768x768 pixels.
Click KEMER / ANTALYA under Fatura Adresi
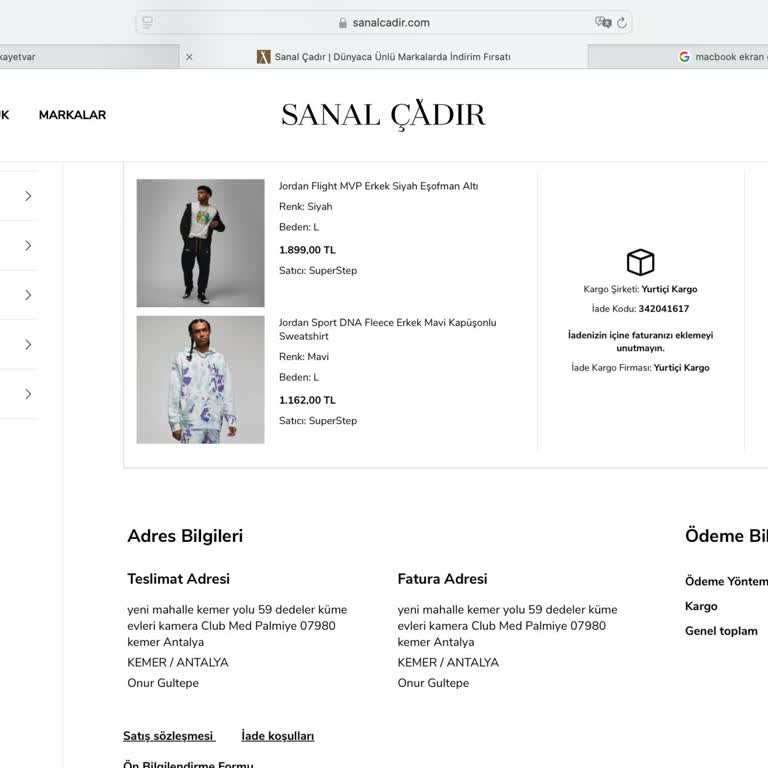tap(448, 662)
